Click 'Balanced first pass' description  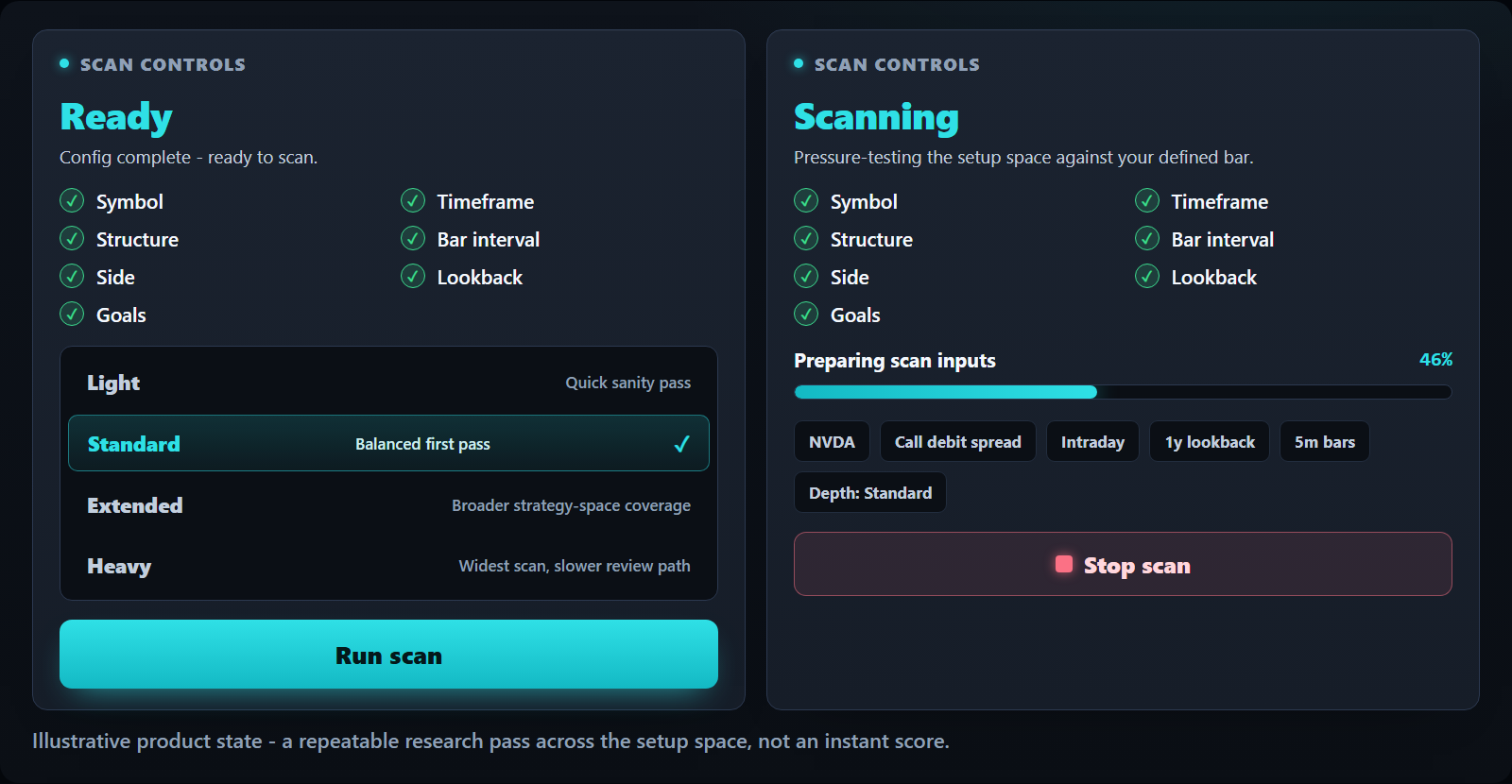(422, 444)
